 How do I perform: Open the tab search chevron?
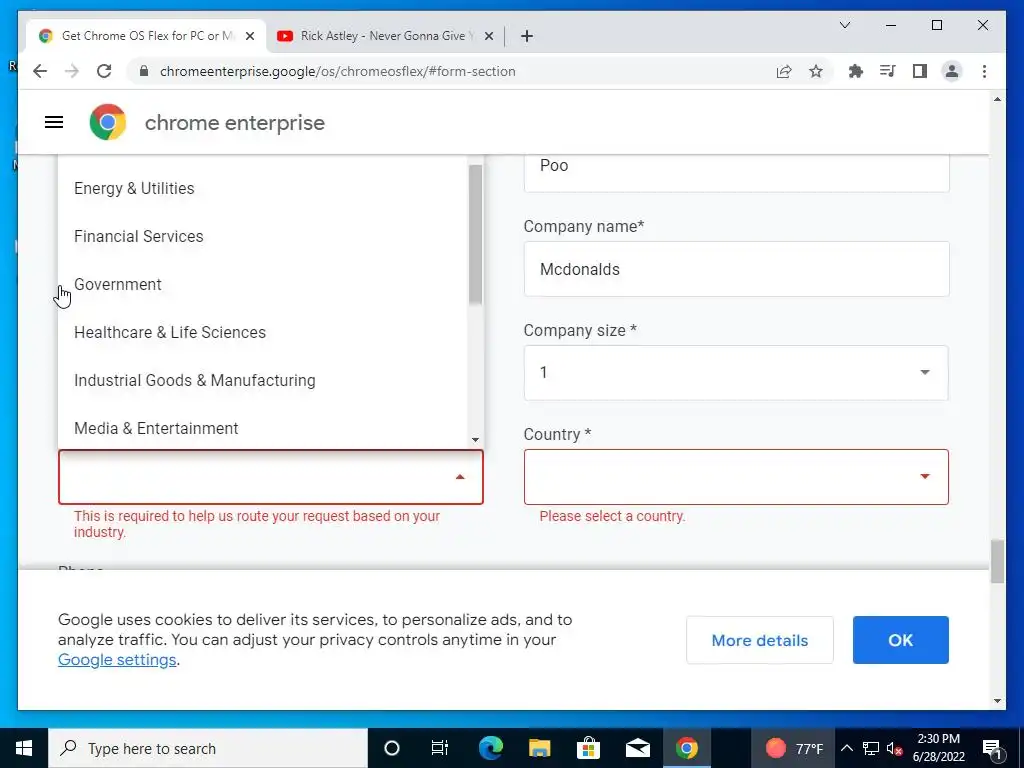pyautogui.click(x=844, y=25)
